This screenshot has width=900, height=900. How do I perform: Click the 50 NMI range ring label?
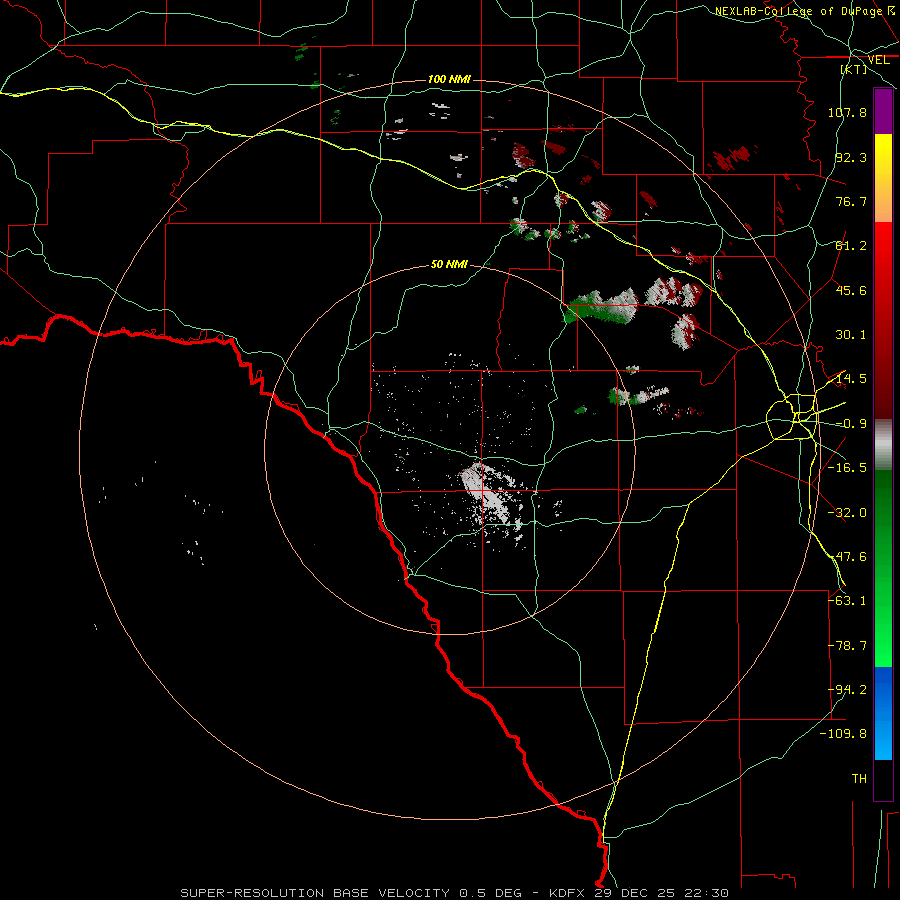449,264
